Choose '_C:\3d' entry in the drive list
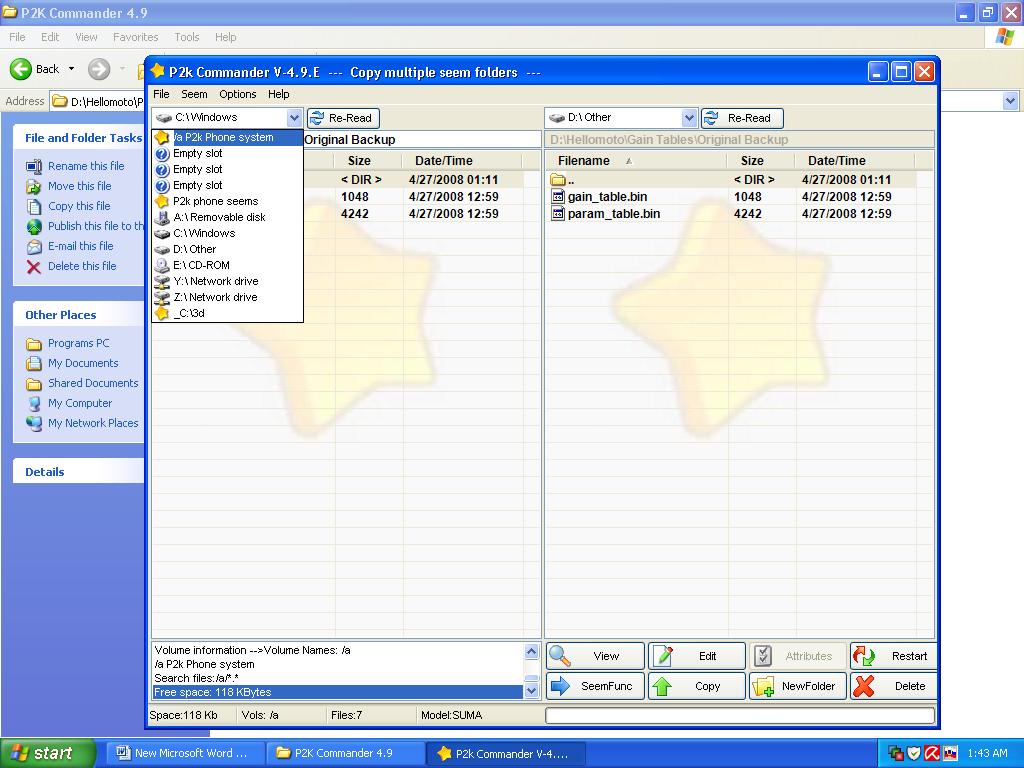This screenshot has width=1024, height=768. 227,313
